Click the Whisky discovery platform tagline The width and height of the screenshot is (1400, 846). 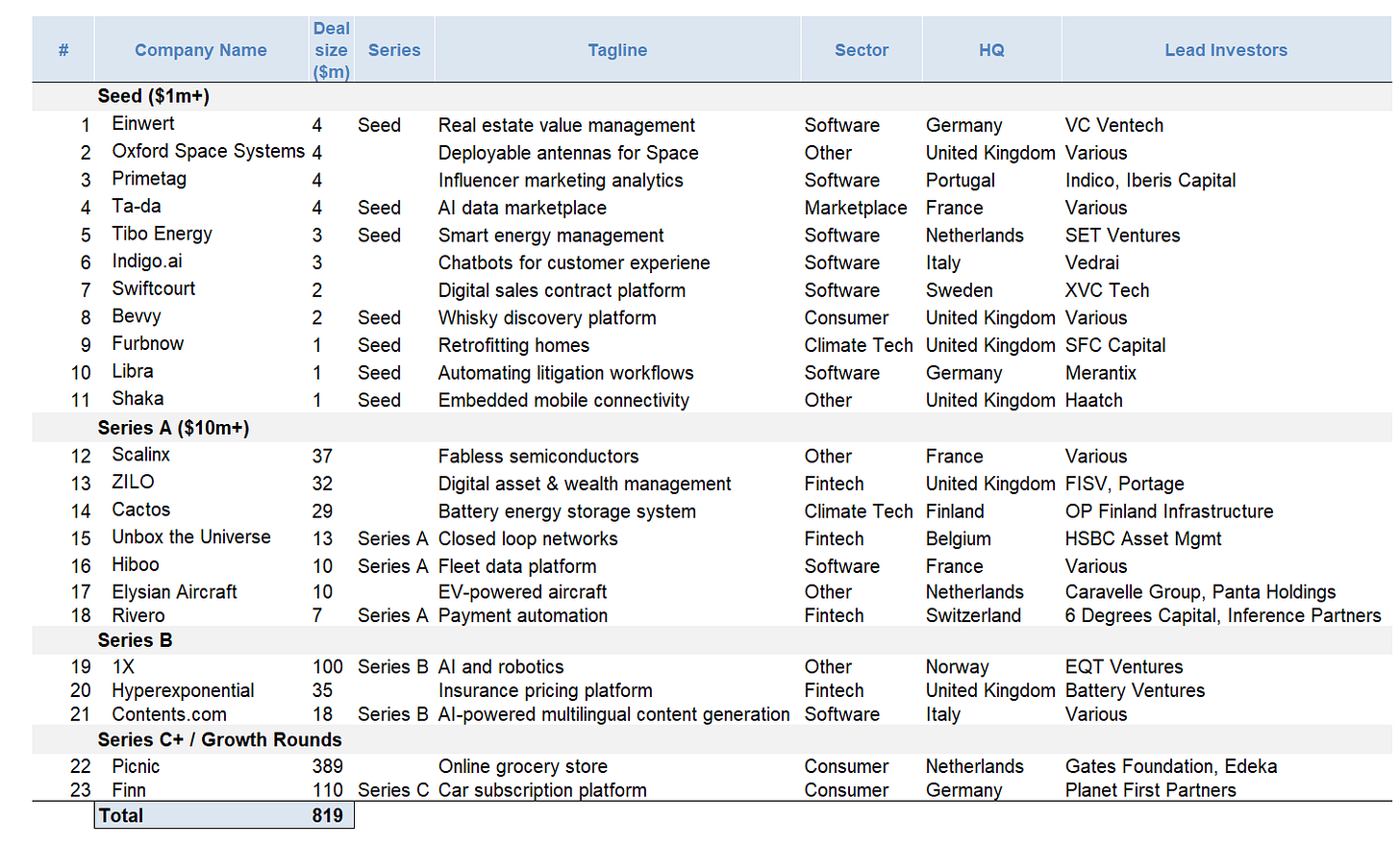tap(547, 317)
